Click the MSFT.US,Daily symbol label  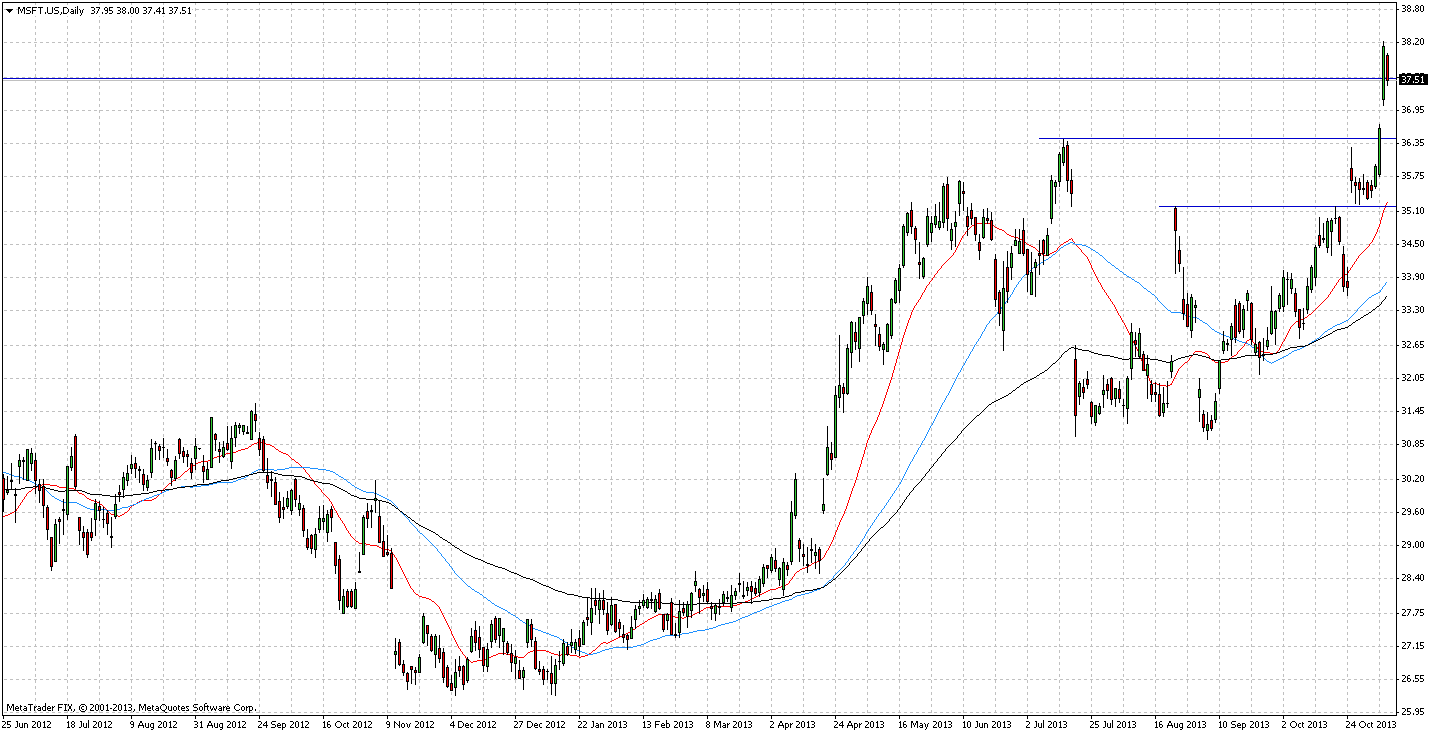point(50,10)
